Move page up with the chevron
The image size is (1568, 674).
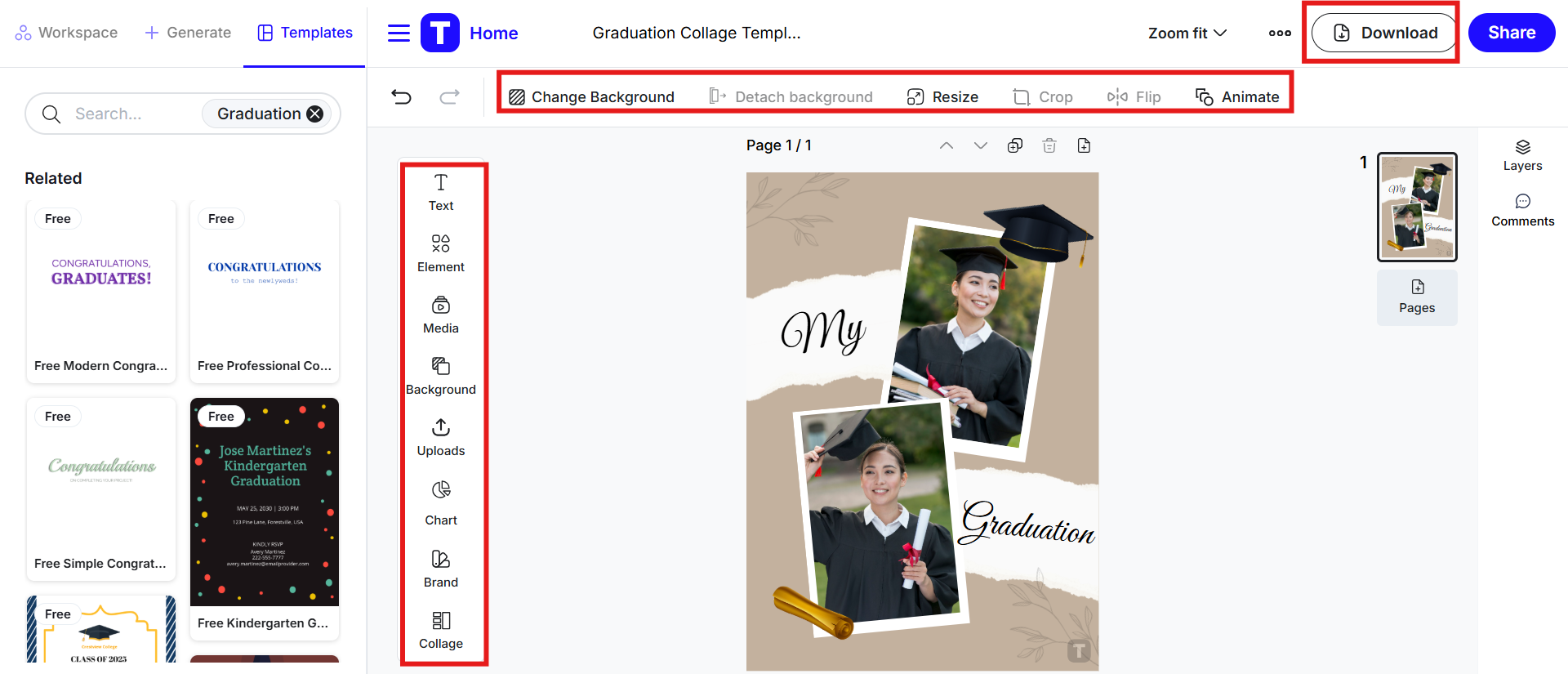click(x=947, y=145)
